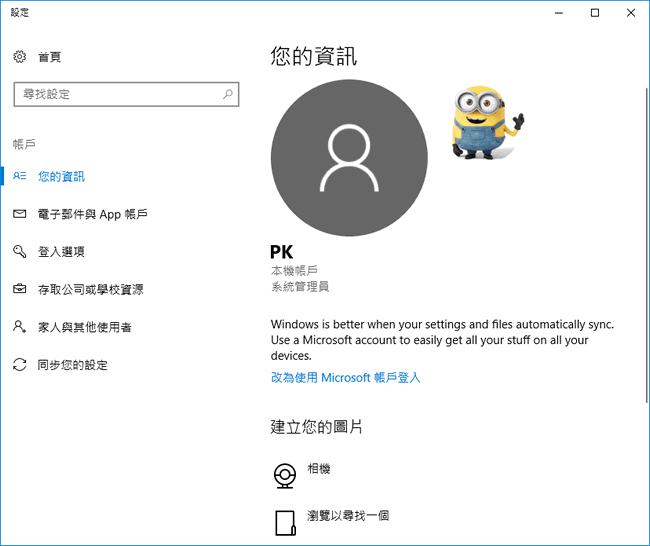This screenshot has width=650, height=546.
Task: Click 改為使用 Microsoft 帳戶登入 link
Action: tap(345, 377)
